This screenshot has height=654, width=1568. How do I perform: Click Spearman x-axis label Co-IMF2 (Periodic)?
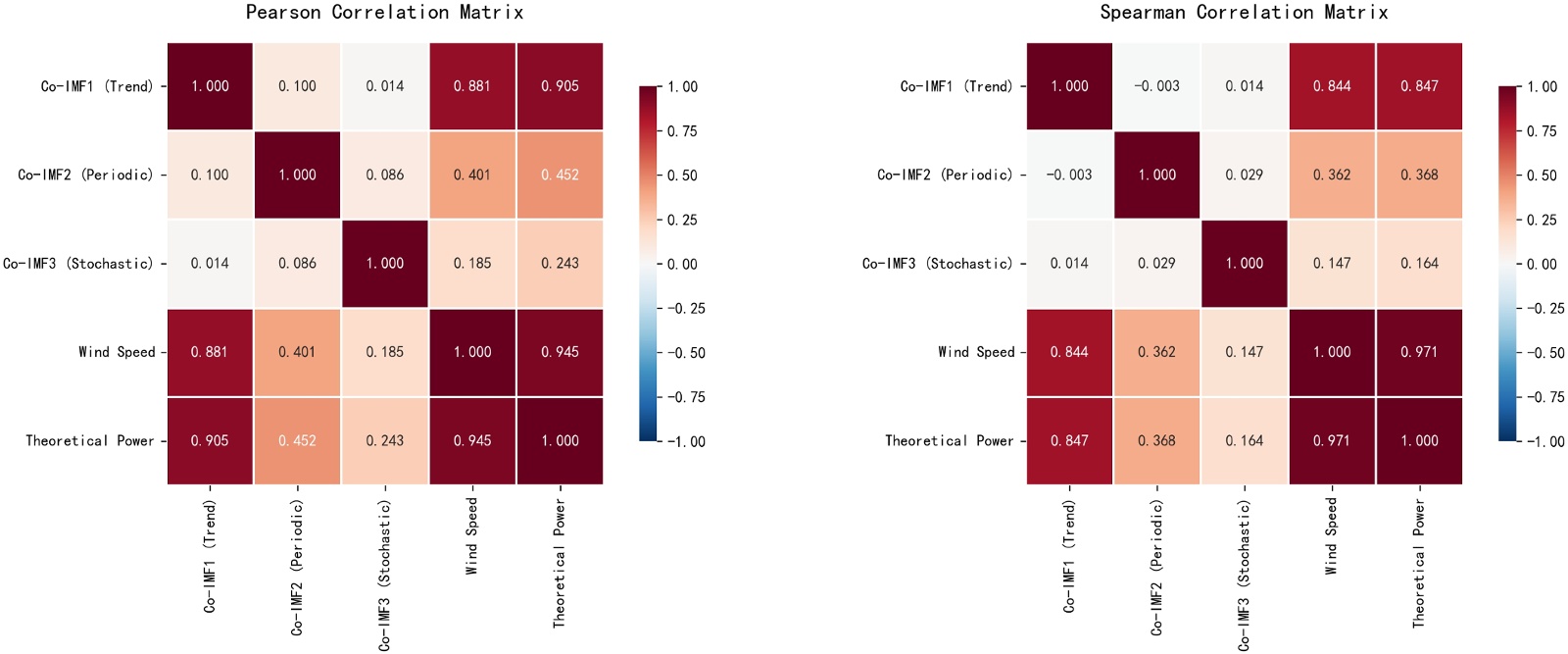click(1157, 567)
